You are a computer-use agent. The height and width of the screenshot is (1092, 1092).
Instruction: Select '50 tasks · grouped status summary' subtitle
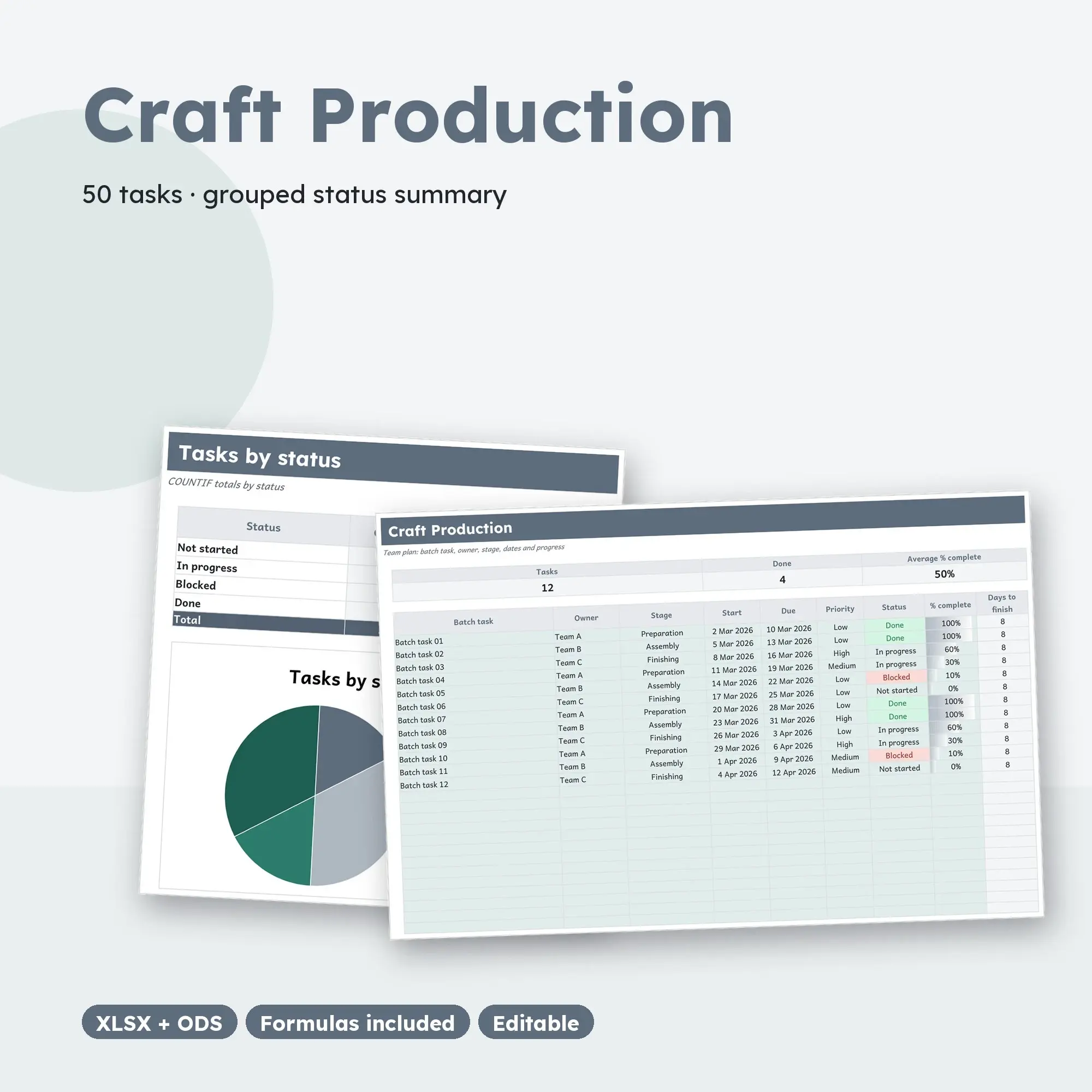tap(294, 195)
